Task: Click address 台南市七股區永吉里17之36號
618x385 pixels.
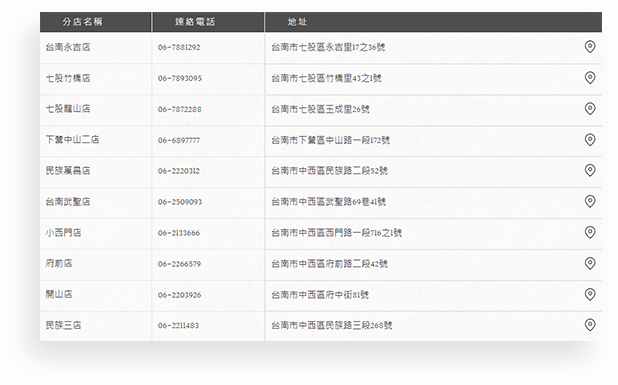Action: (328, 47)
